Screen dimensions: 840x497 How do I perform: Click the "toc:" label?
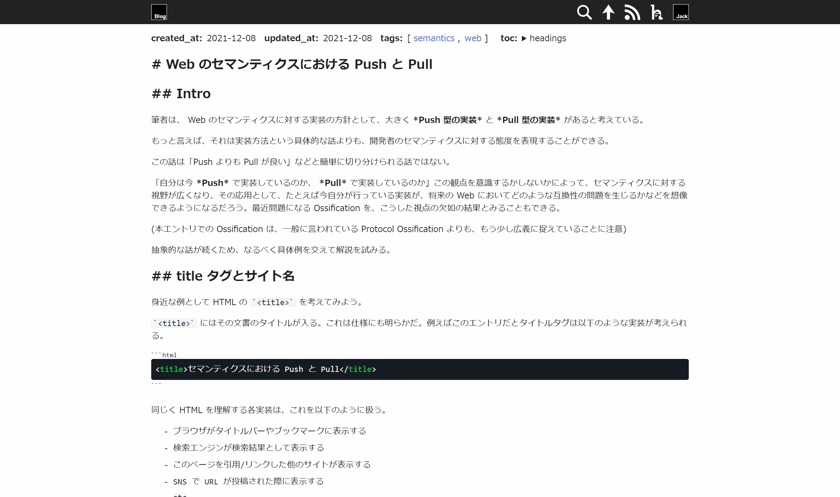point(509,38)
